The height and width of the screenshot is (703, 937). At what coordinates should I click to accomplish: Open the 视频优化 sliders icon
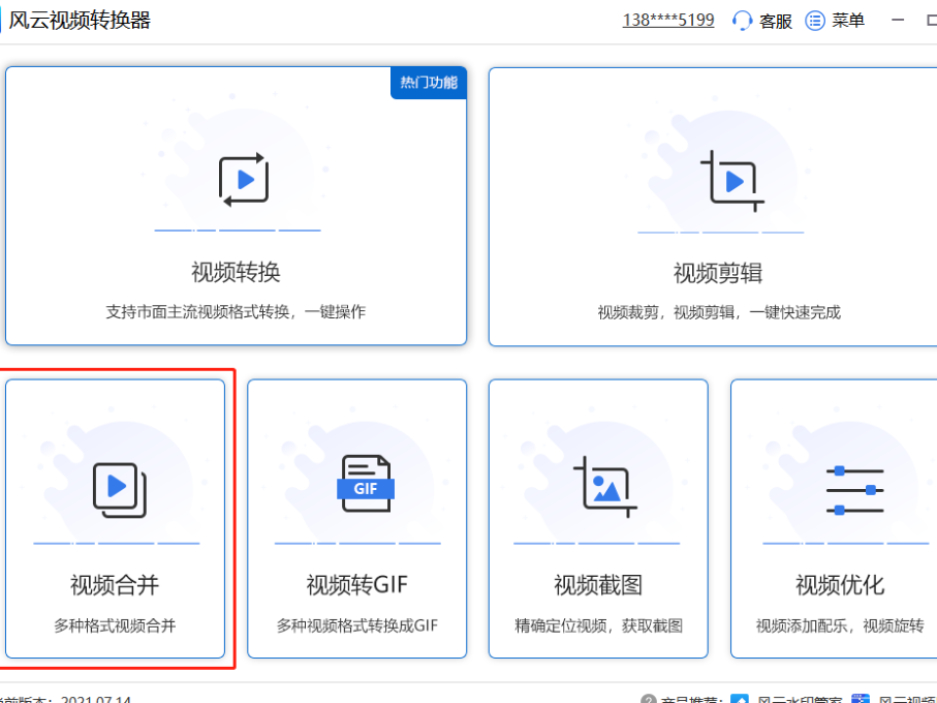[855, 491]
